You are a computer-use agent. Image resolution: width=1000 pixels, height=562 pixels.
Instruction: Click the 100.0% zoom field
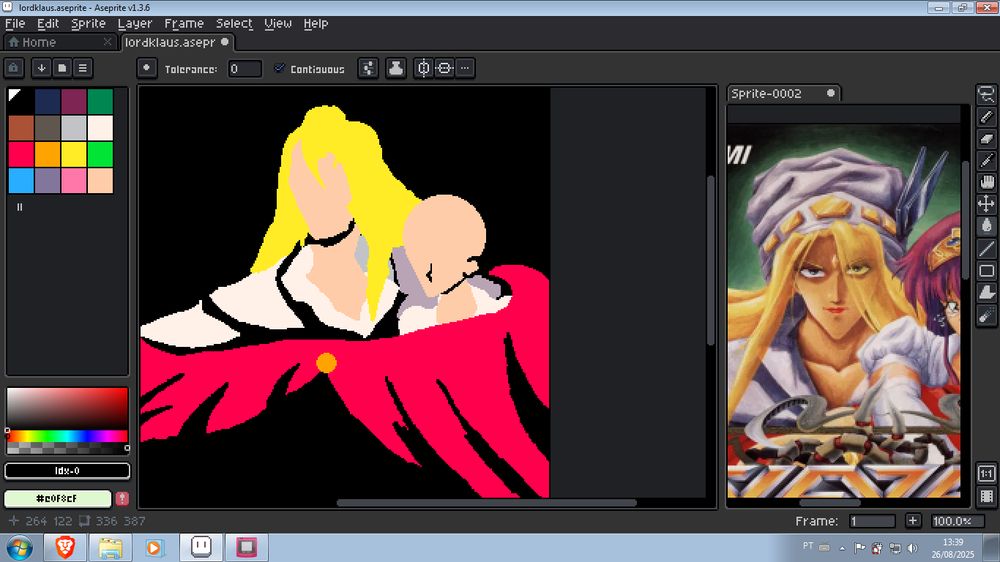(957, 521)
